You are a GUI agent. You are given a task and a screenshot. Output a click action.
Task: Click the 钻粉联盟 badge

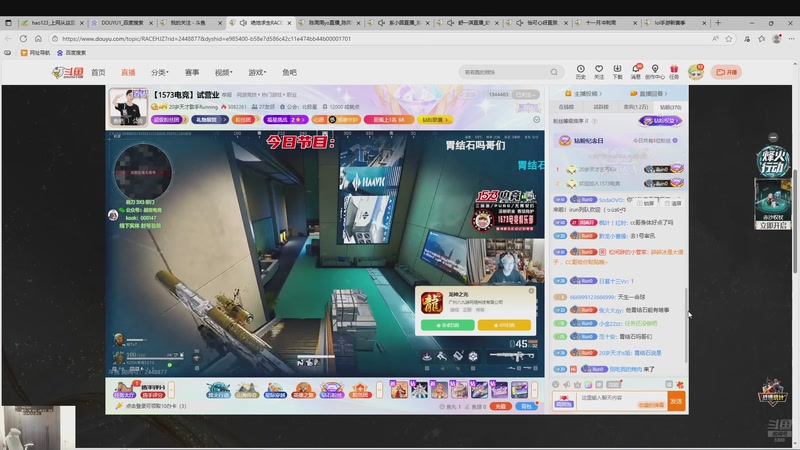tap(435, 119)
